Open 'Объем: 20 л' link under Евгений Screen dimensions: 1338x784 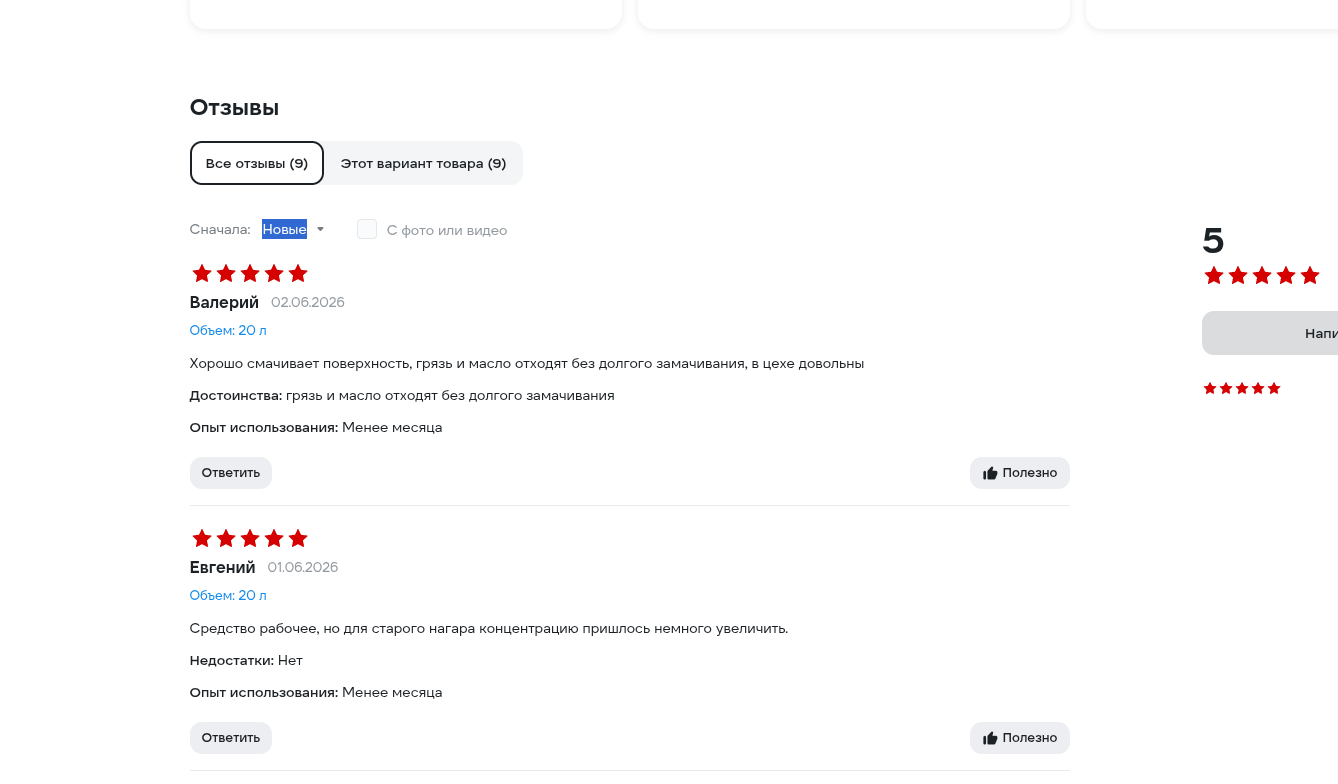(x=228, y=595)
